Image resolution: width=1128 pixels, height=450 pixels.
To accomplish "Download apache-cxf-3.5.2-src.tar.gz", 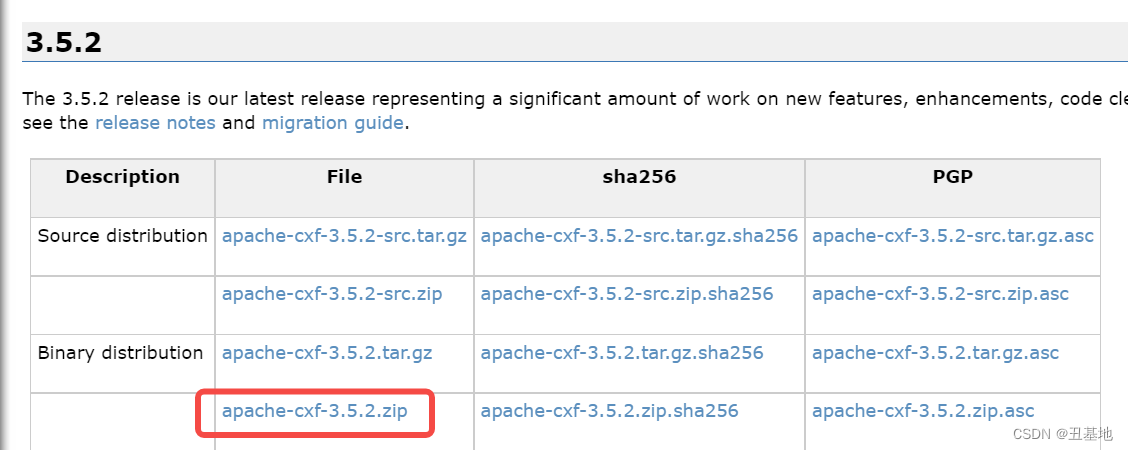I will pyautogui.click(x=344, y=236).
